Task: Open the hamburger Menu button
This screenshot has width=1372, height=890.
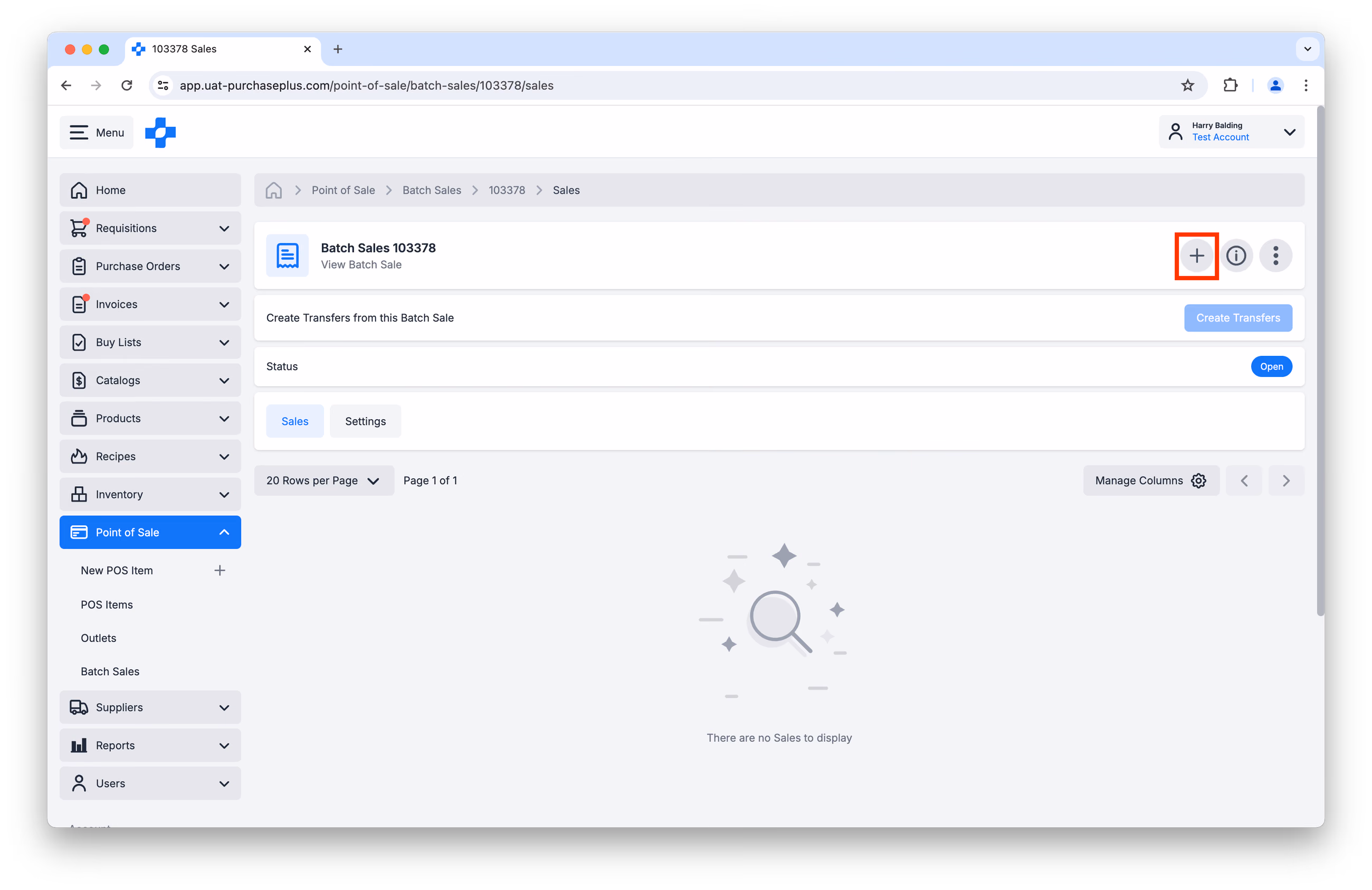Action: [96, 132]
